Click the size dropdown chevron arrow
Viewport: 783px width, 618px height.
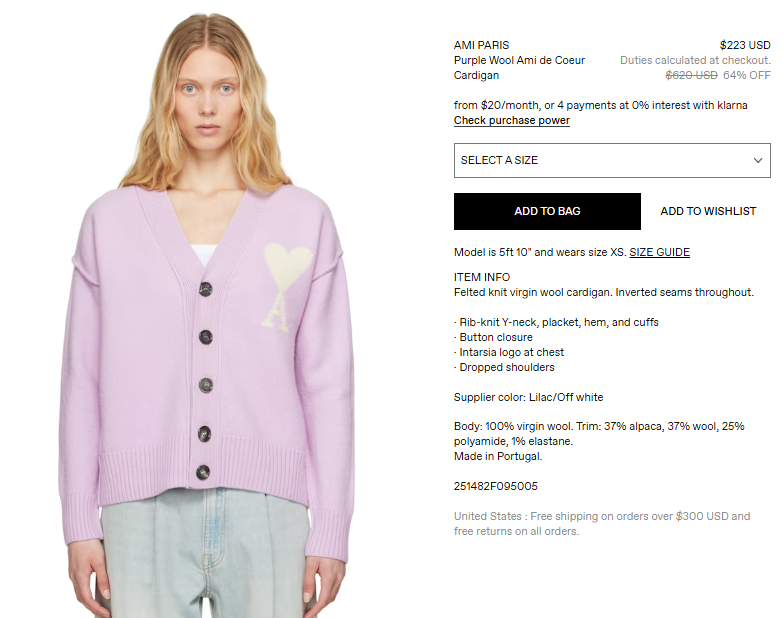coord(758,160)
